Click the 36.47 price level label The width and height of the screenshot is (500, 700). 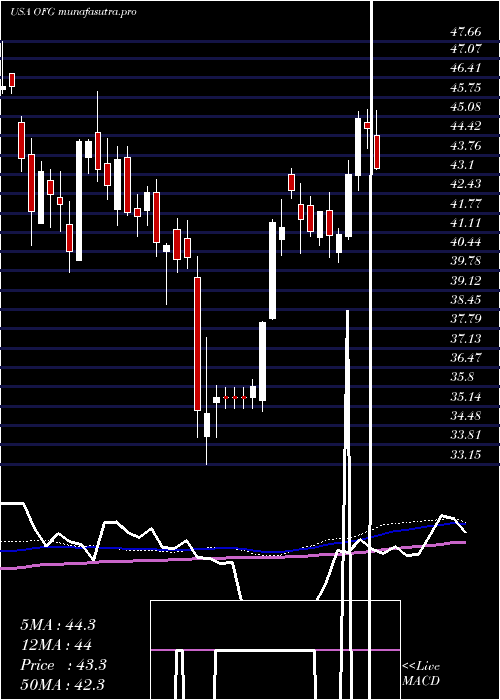(466, 358)
